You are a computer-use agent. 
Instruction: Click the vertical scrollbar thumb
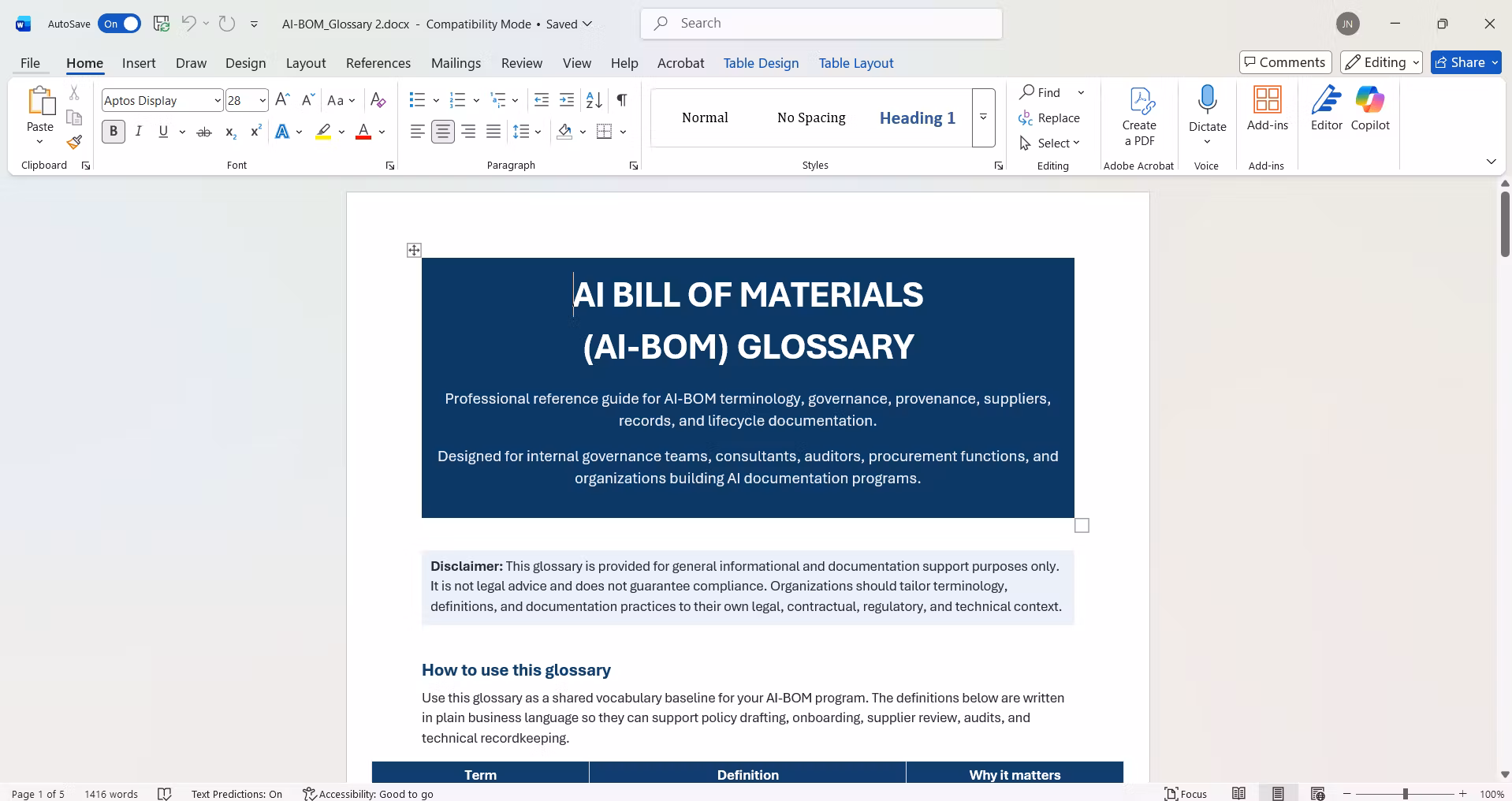tap(1505, 223)
